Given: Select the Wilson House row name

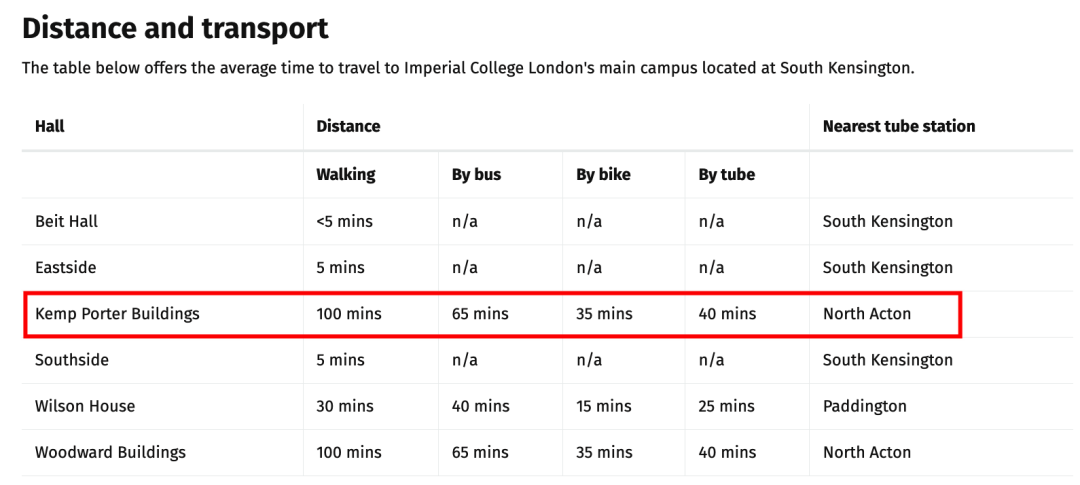Looking at the screenshot, I should [85, 406].
